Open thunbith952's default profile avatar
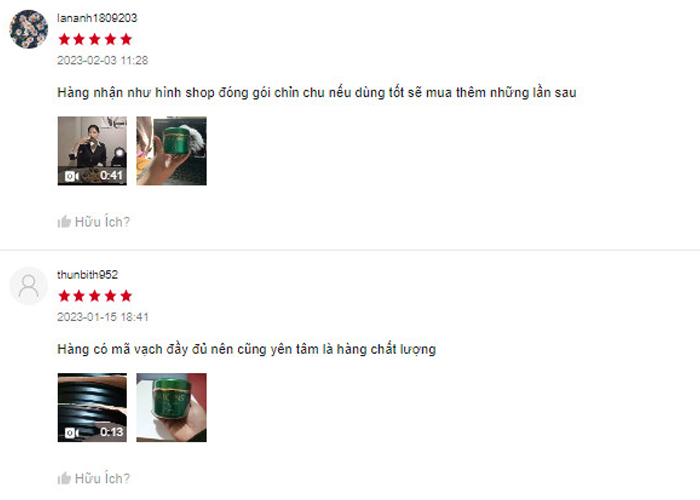Image resolution: width=700 pixels, height=500 pixels. (29, 286)
